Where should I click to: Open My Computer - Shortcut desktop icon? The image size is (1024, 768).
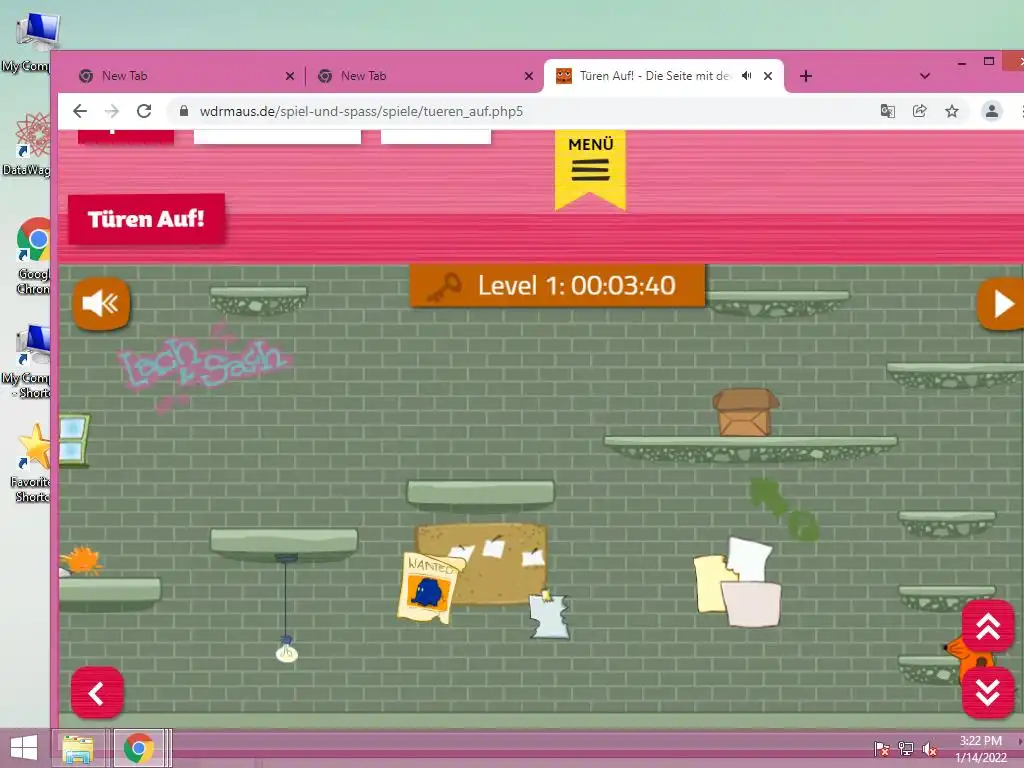coord(27,360)
